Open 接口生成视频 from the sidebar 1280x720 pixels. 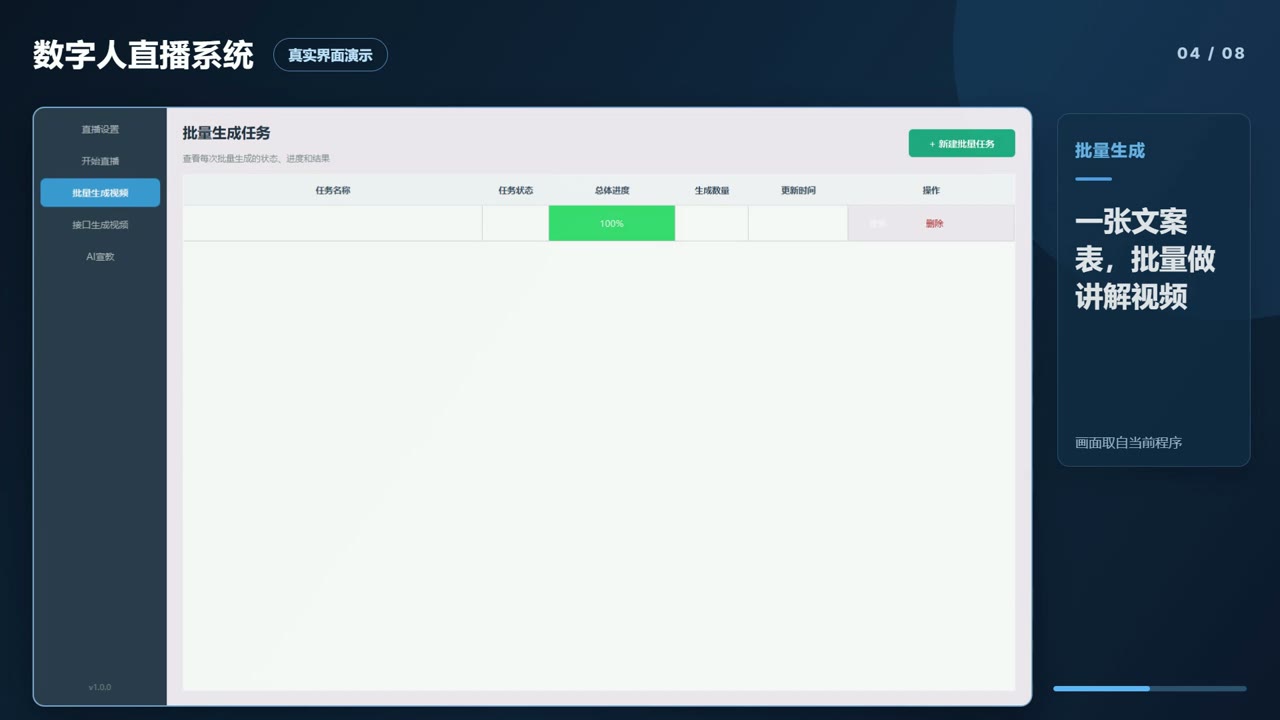tap(100, 225)
